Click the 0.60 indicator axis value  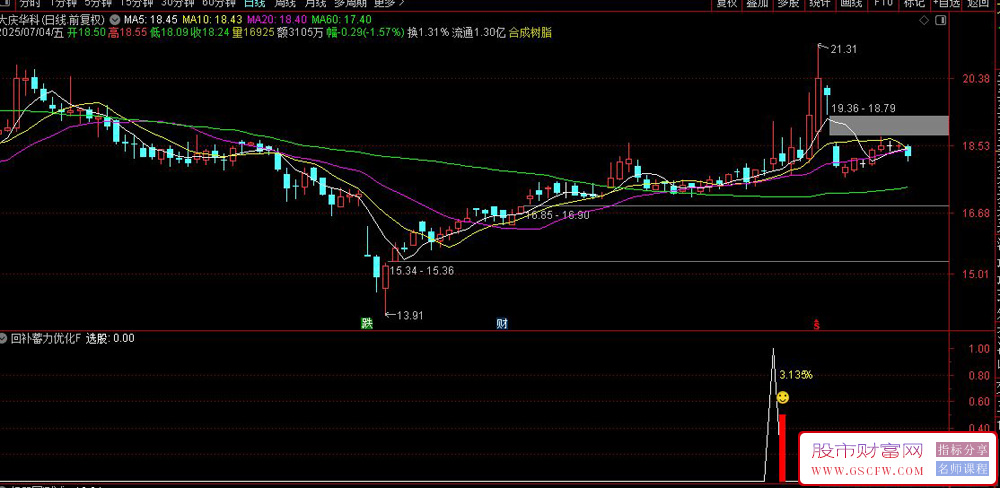[x=978, y=401]
